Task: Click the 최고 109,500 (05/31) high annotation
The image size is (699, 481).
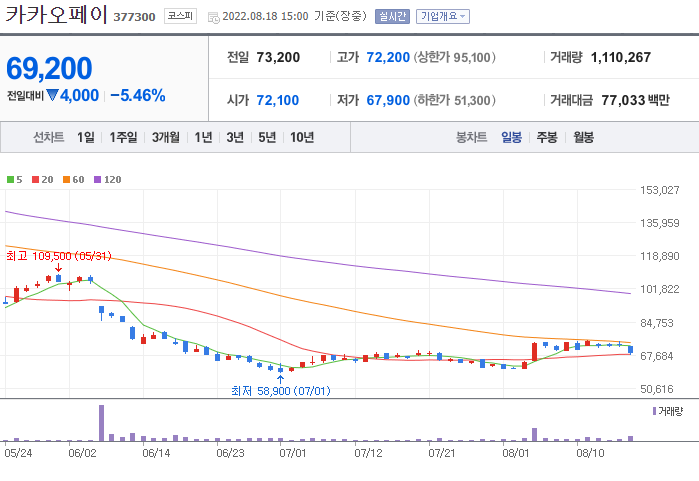Action: pos(58,256)
